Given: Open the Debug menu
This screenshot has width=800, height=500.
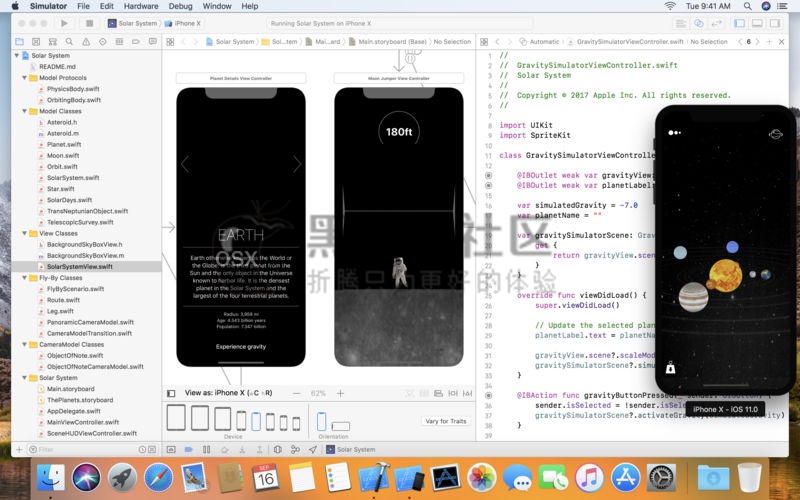Looking at the screenshot, I should pos(180,6).
